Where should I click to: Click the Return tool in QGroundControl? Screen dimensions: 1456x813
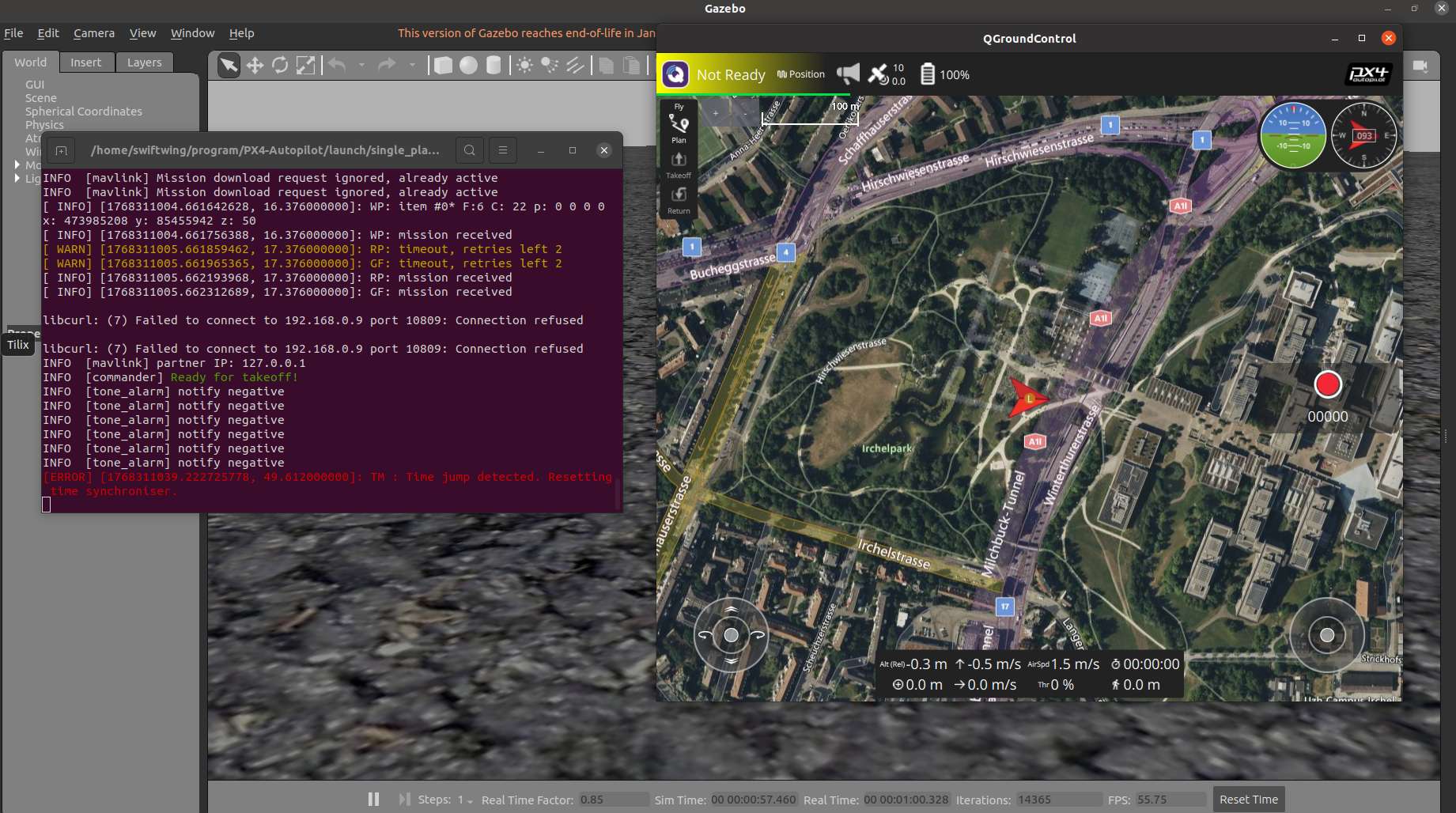(679, 200)
